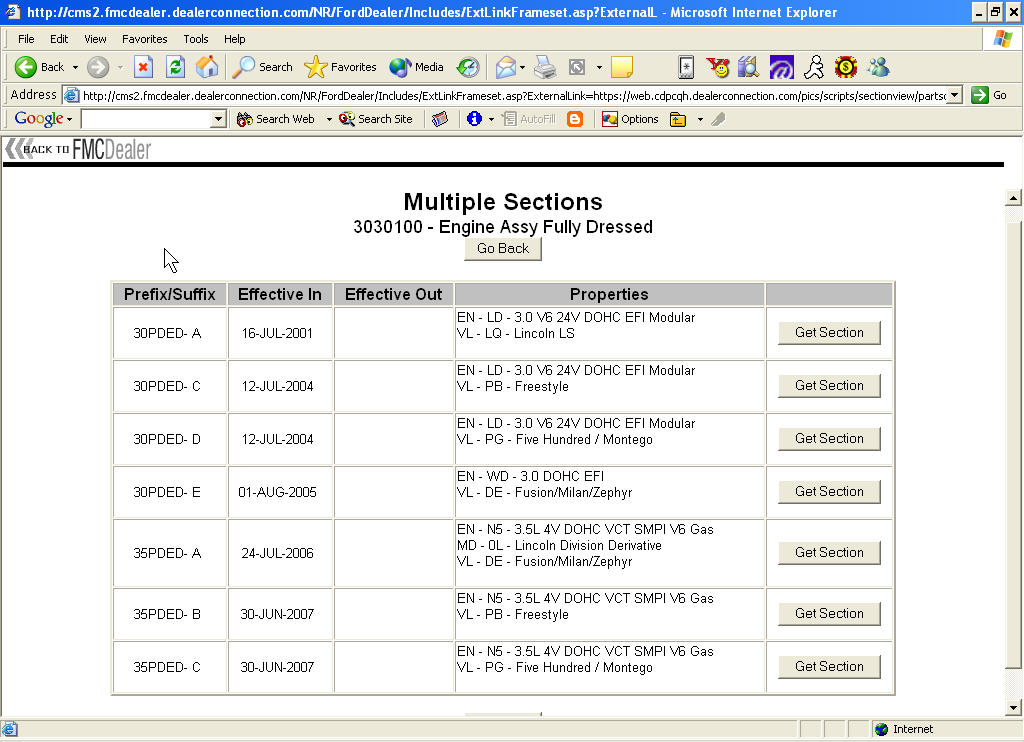Open BlogThis on the Google toolbar
Screen dimensions: 1024x742
click(574, 118)
